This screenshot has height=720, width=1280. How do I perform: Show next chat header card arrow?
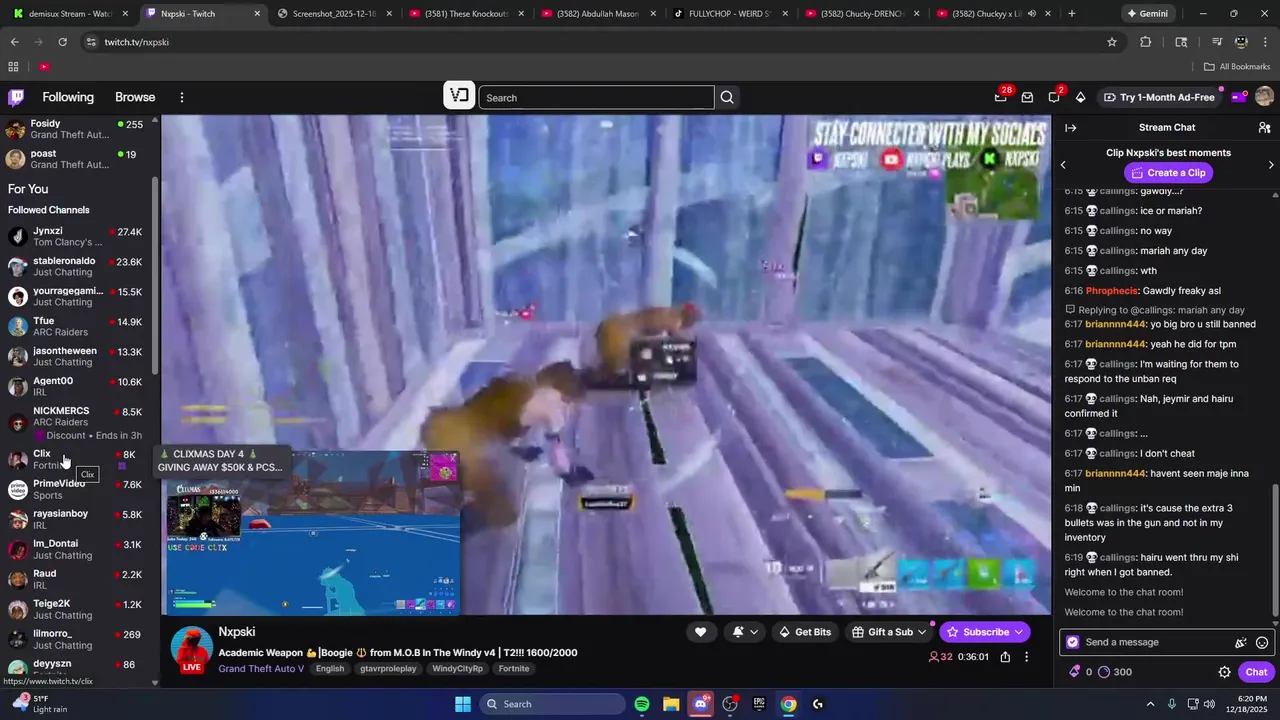coord(1271,165)
